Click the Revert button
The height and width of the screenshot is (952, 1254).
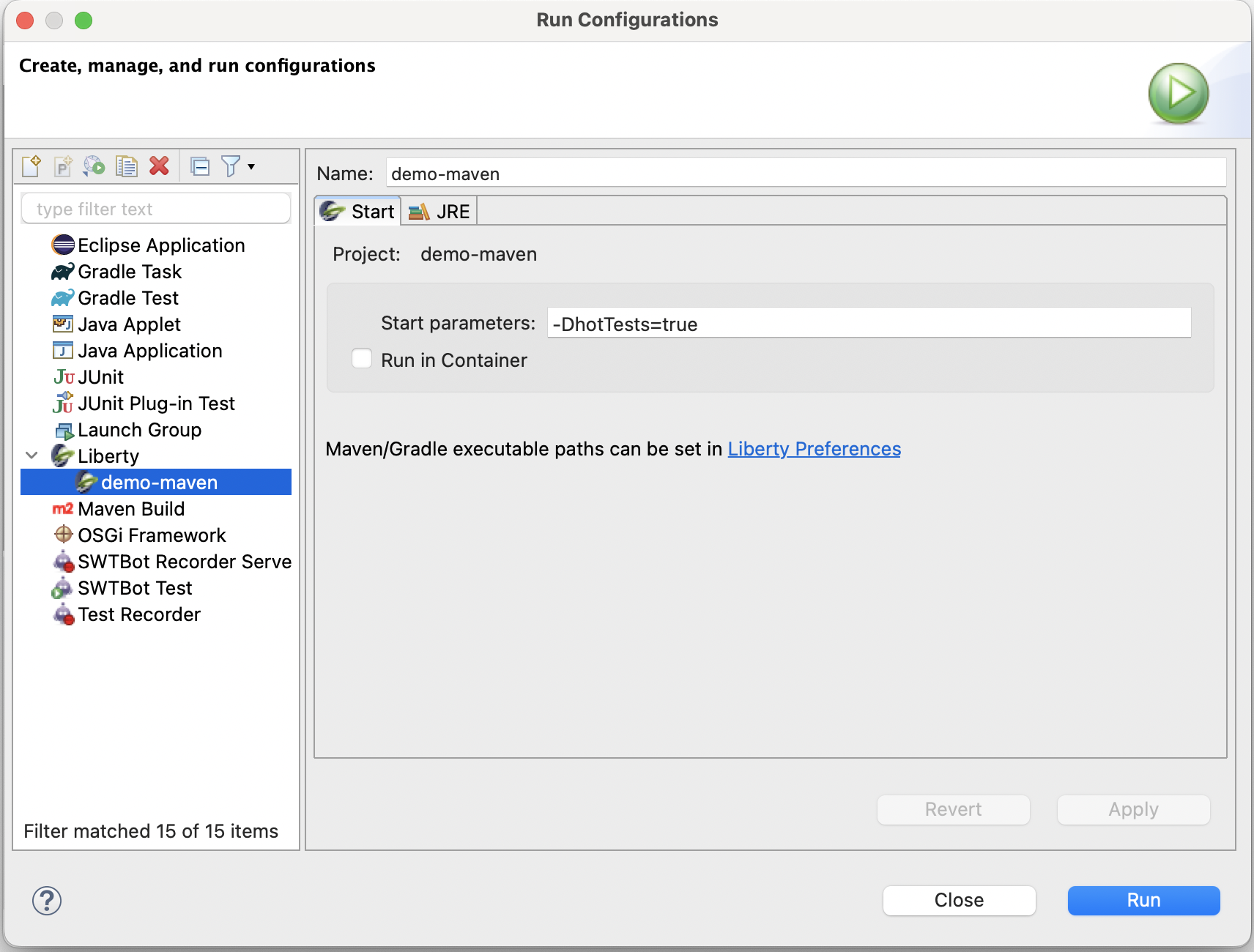[x=954, y=810]
